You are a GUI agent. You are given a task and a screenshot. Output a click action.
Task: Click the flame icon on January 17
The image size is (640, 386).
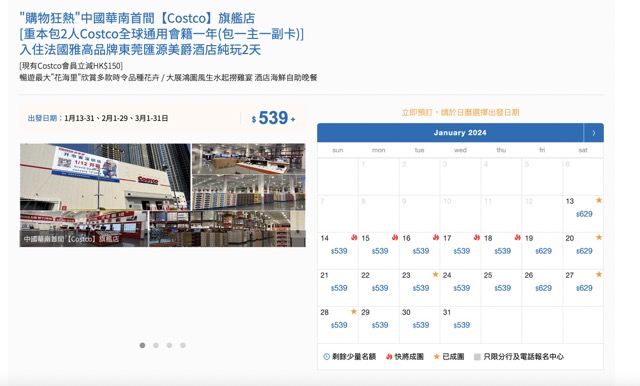tap(476, 237)
